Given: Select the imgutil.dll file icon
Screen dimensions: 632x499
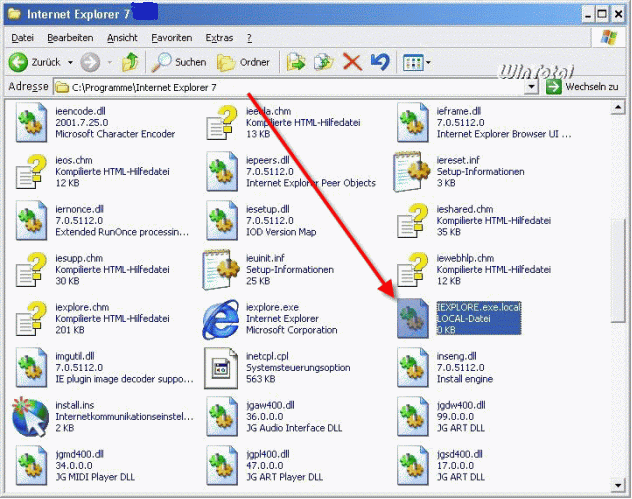Looking at the screenshot, I should click(31, 368).
